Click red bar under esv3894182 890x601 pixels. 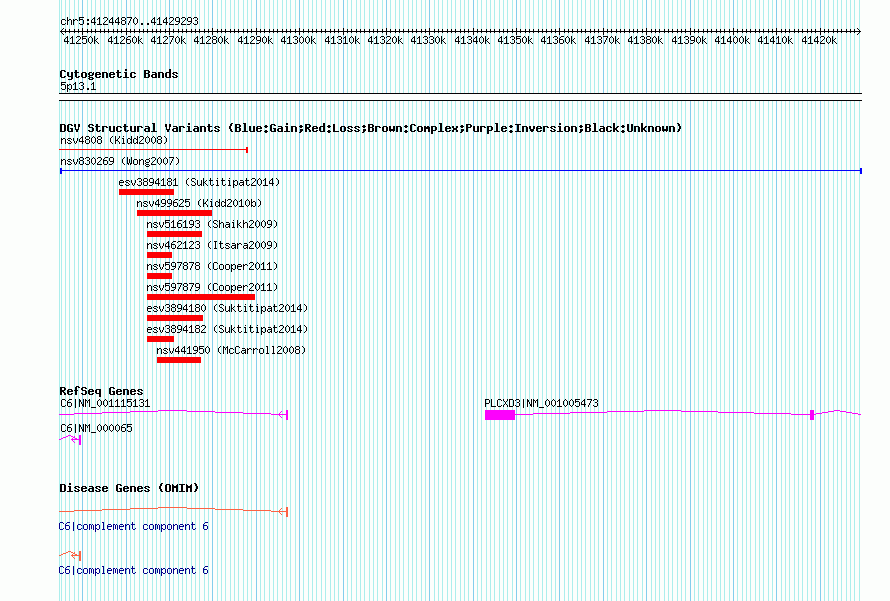(x=160, y=339)
